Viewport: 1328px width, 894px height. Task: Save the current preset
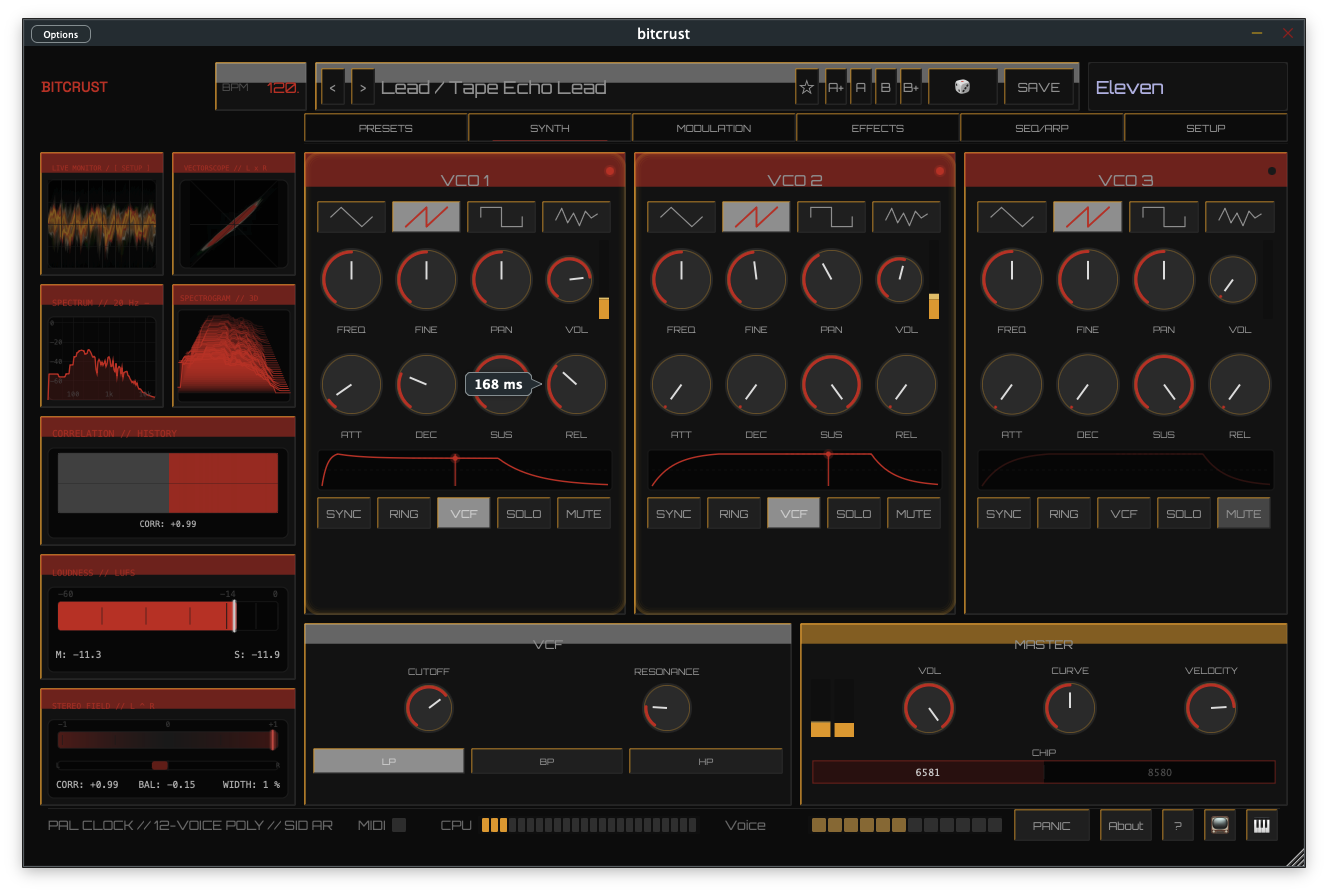tap(1039, 87)
